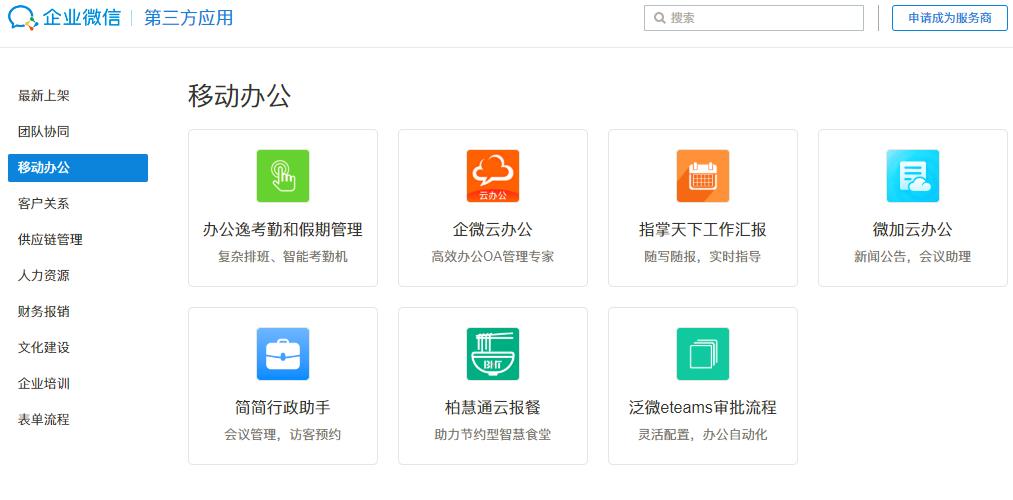Image resolution: width=1013 pixels, height=500 pixels.
Task: Click the blue briefcase icon for 简简行政助手
Action: pos(283,354)
